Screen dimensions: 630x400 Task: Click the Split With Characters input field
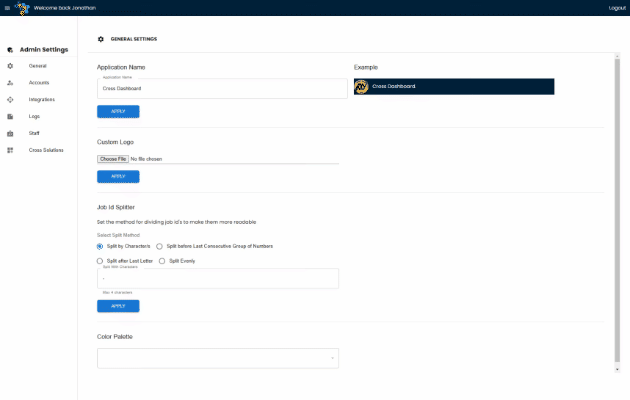click(x=218, y=278)
